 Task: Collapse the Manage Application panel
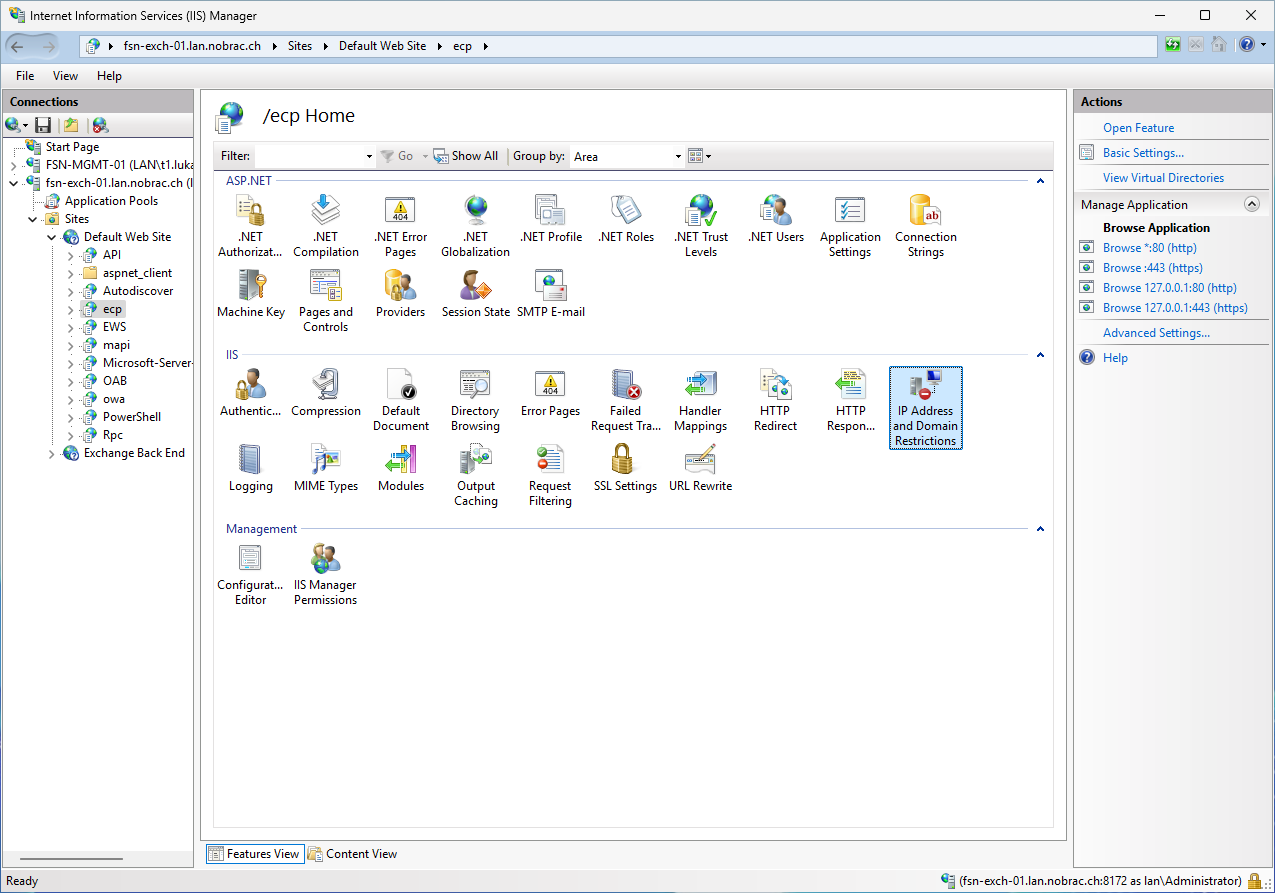[x=1252, y=204]
